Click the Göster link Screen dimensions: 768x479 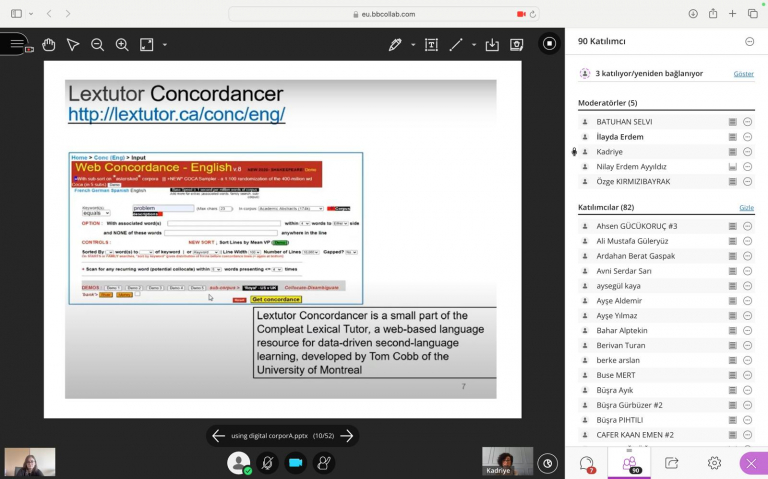point(744,73)
